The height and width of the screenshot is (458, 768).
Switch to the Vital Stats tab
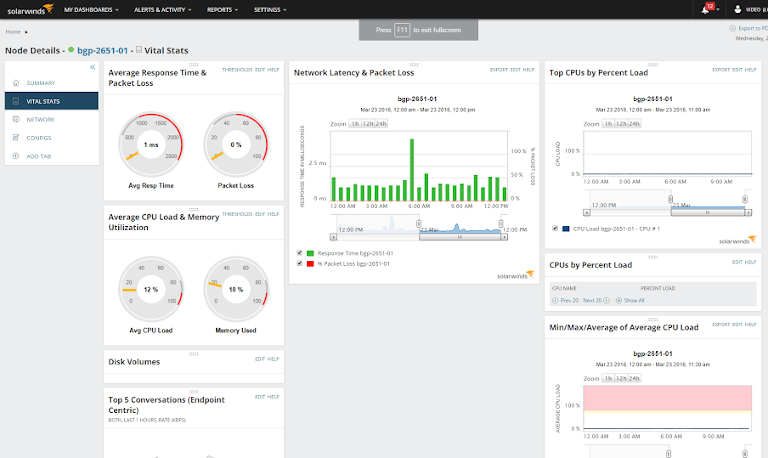51,101
